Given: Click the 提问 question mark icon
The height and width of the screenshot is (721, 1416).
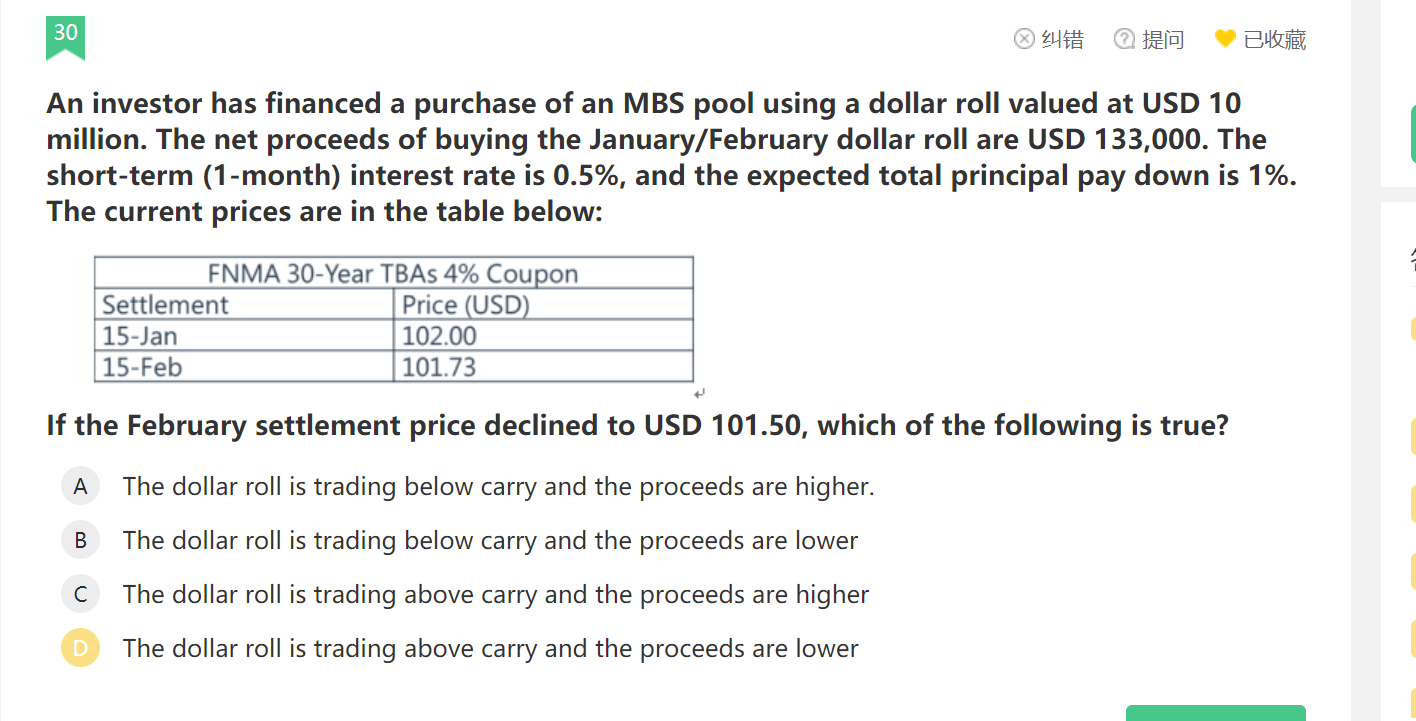Looking at the screenshot, I should pos(1125,39).
